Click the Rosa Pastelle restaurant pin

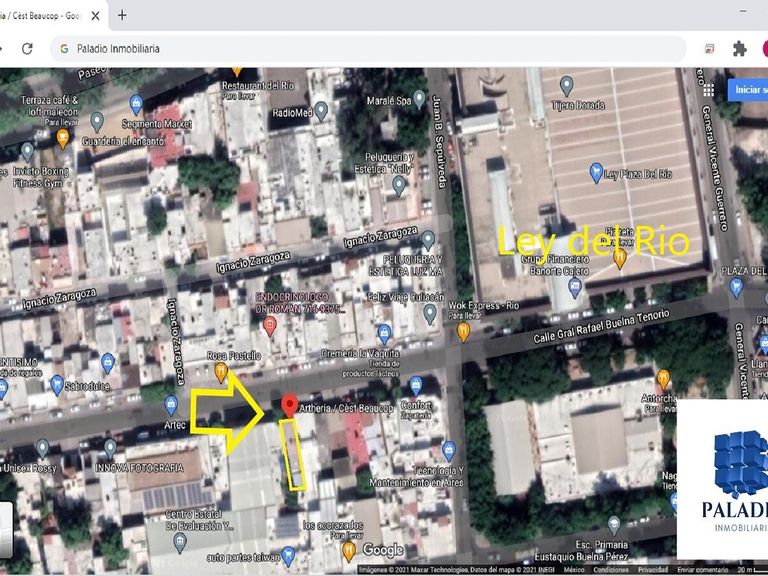[221, 372]
